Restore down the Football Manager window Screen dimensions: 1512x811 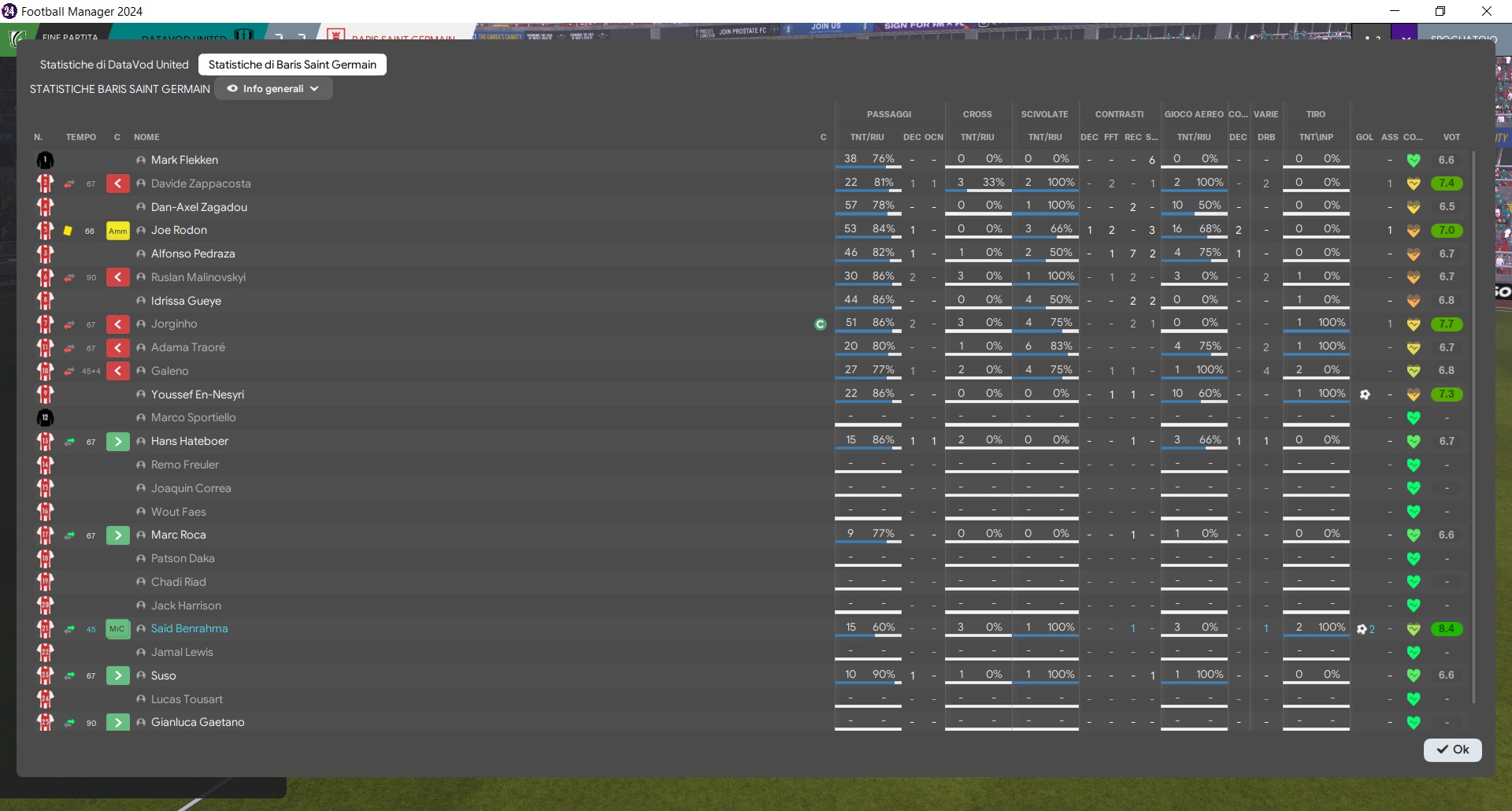click(x=1440, y=11)
